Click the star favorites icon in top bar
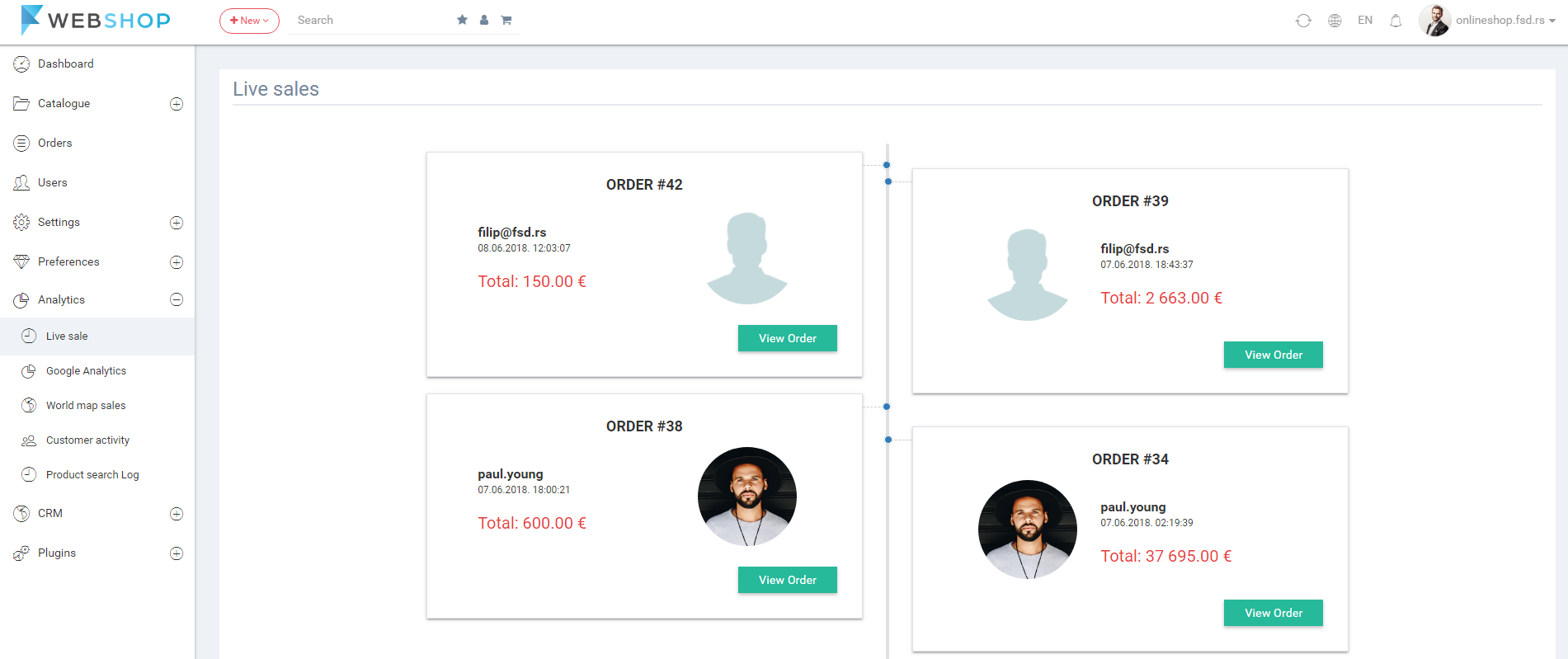1568x659 pixels. 462,20
